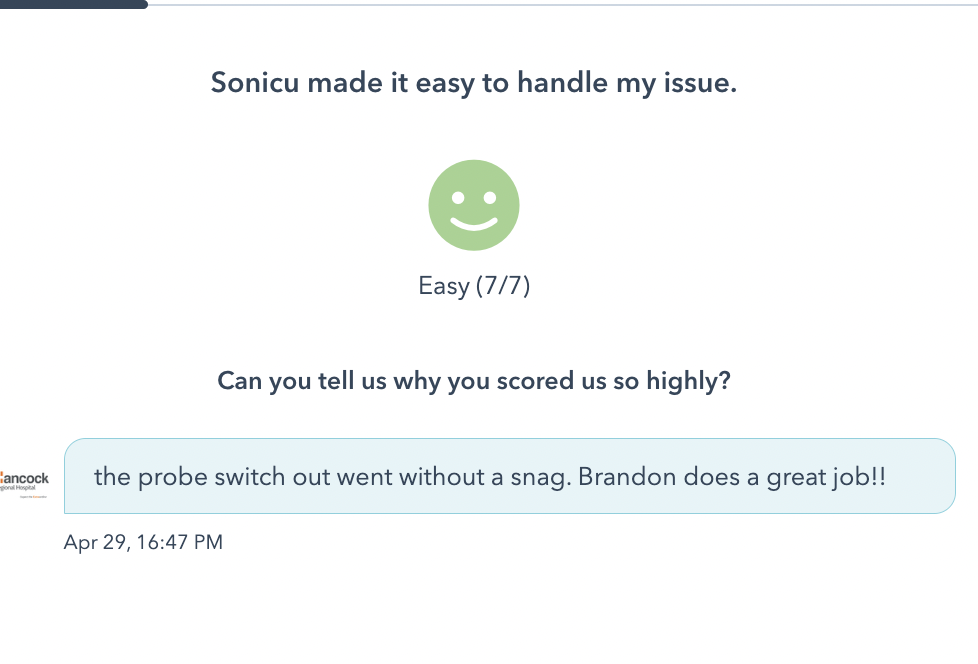Click the heading "Sonicu made it easy" statement
978x664 pixels.
point(473,82)
